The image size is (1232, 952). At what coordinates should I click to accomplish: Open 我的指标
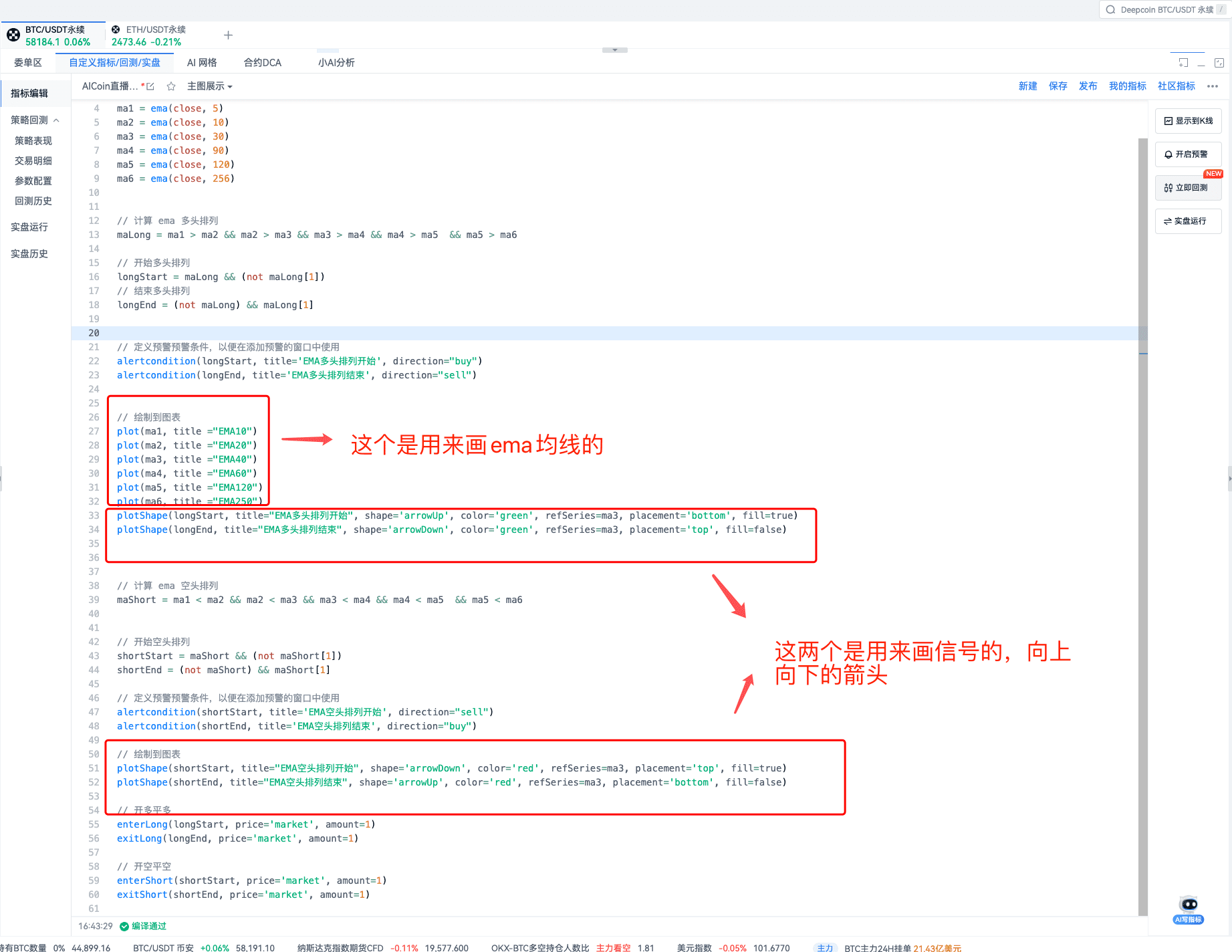[1127, 86]
